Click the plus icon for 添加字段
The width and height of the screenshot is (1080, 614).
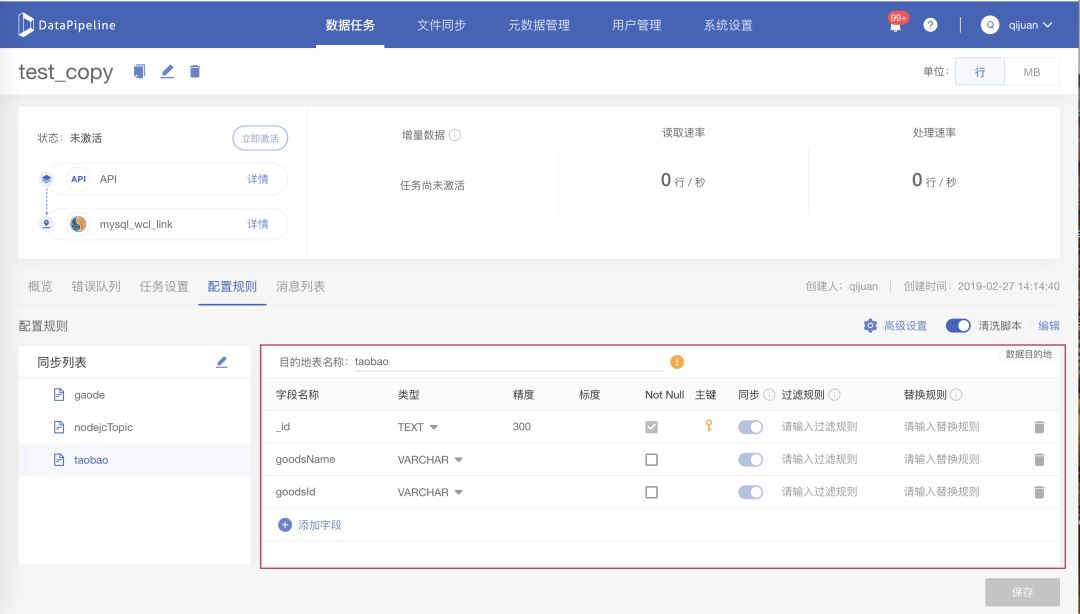click(x=284, y=525)
